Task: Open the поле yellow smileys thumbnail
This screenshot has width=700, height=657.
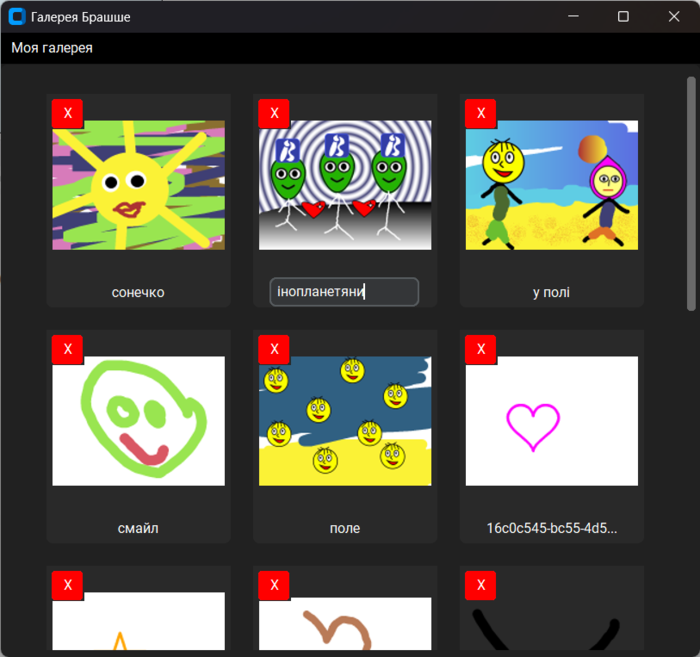Action: pos(345,421)
